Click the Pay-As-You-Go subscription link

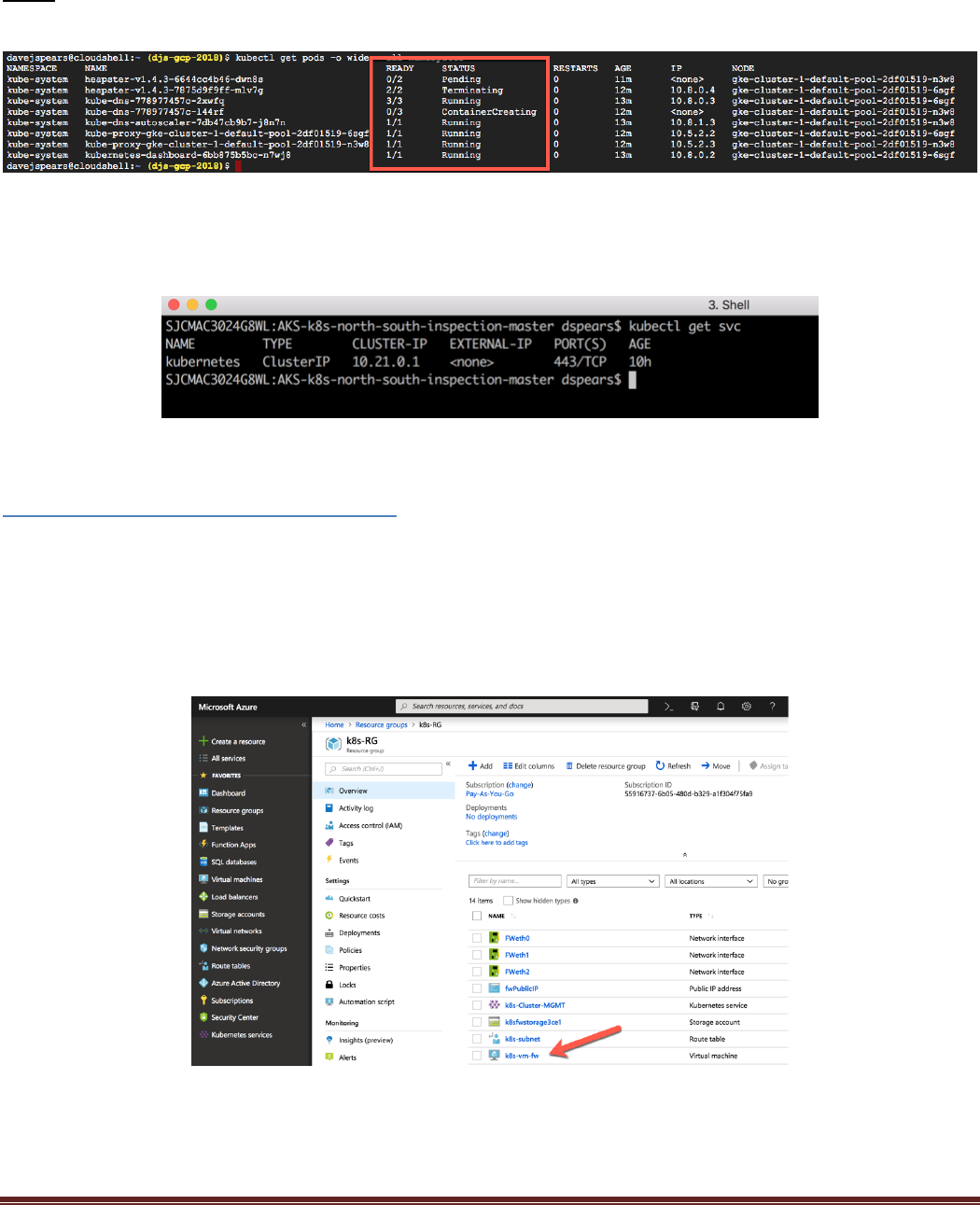point(489,793)
